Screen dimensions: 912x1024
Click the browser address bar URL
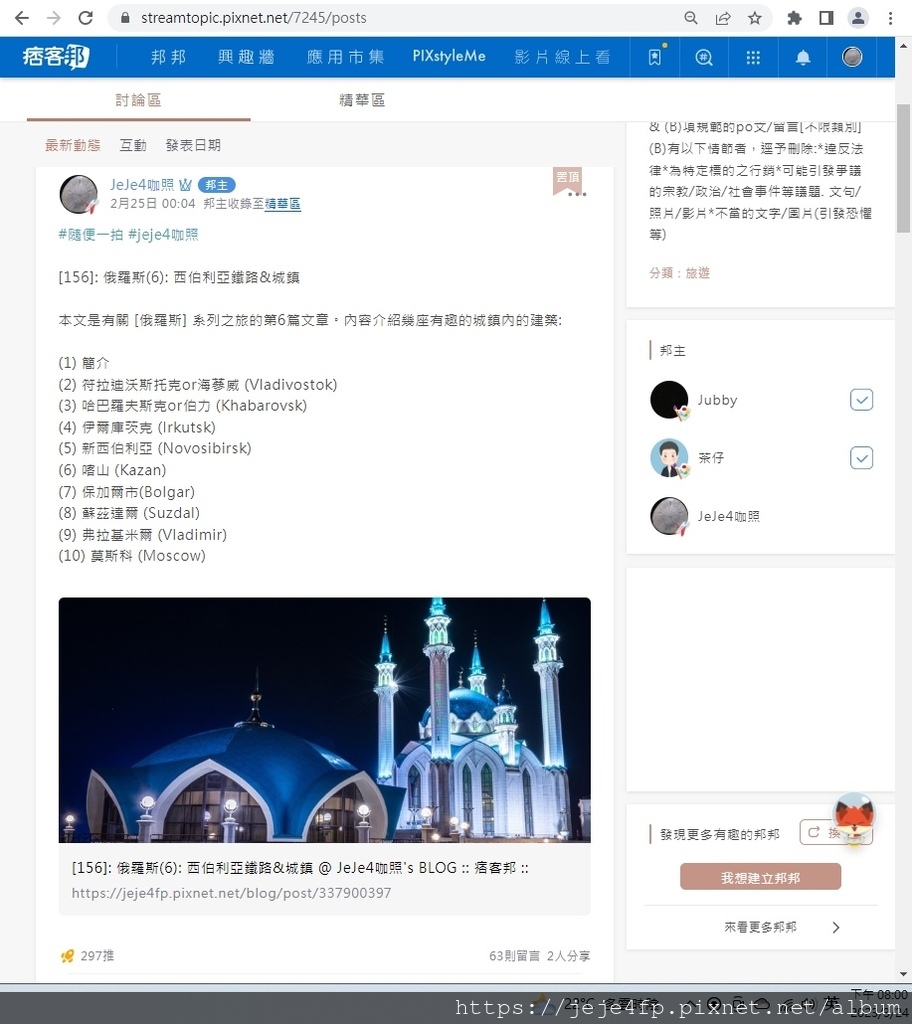pyautogui.click(x=253, y=18)
